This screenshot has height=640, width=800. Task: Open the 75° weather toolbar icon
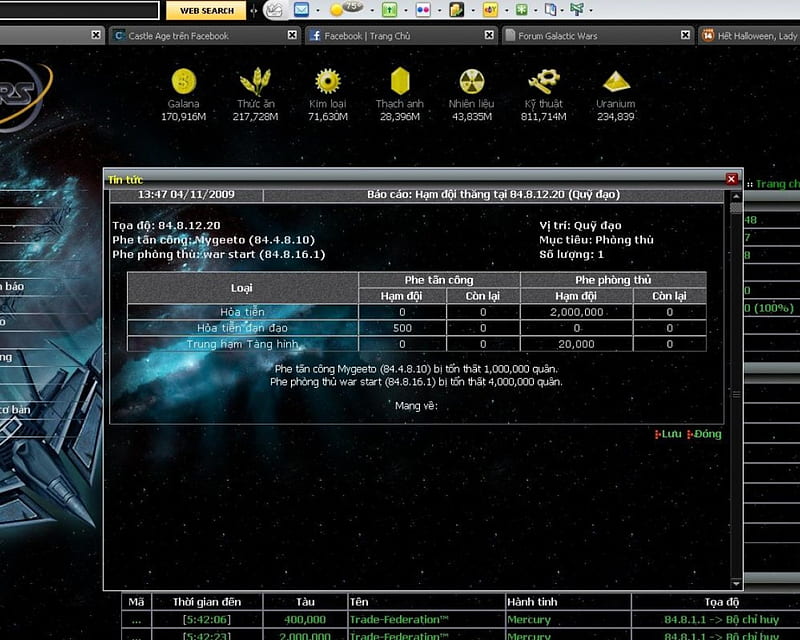point(346,9)
